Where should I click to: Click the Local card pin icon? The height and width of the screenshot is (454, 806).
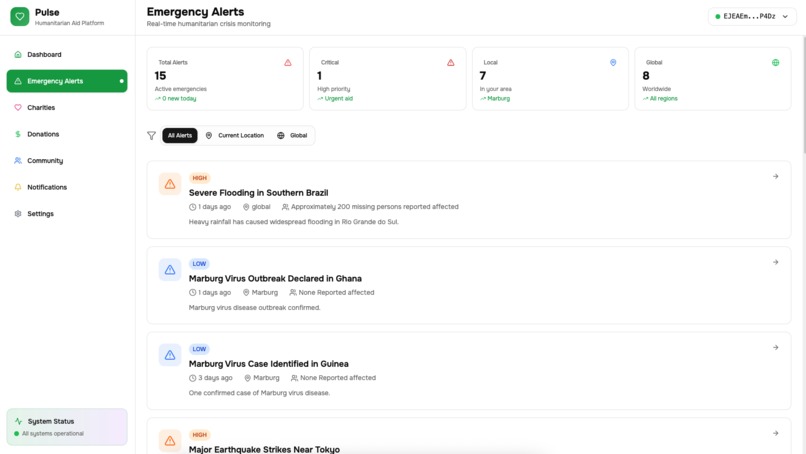coord(613,63)
